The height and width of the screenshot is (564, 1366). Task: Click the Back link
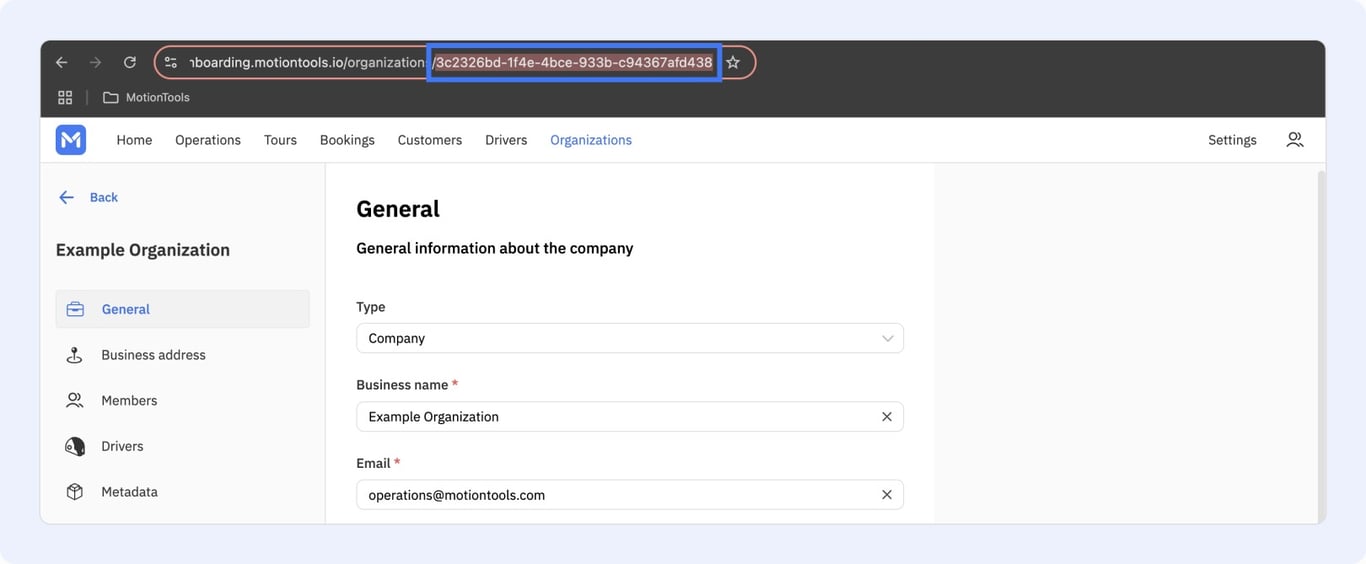pos(104,197)
